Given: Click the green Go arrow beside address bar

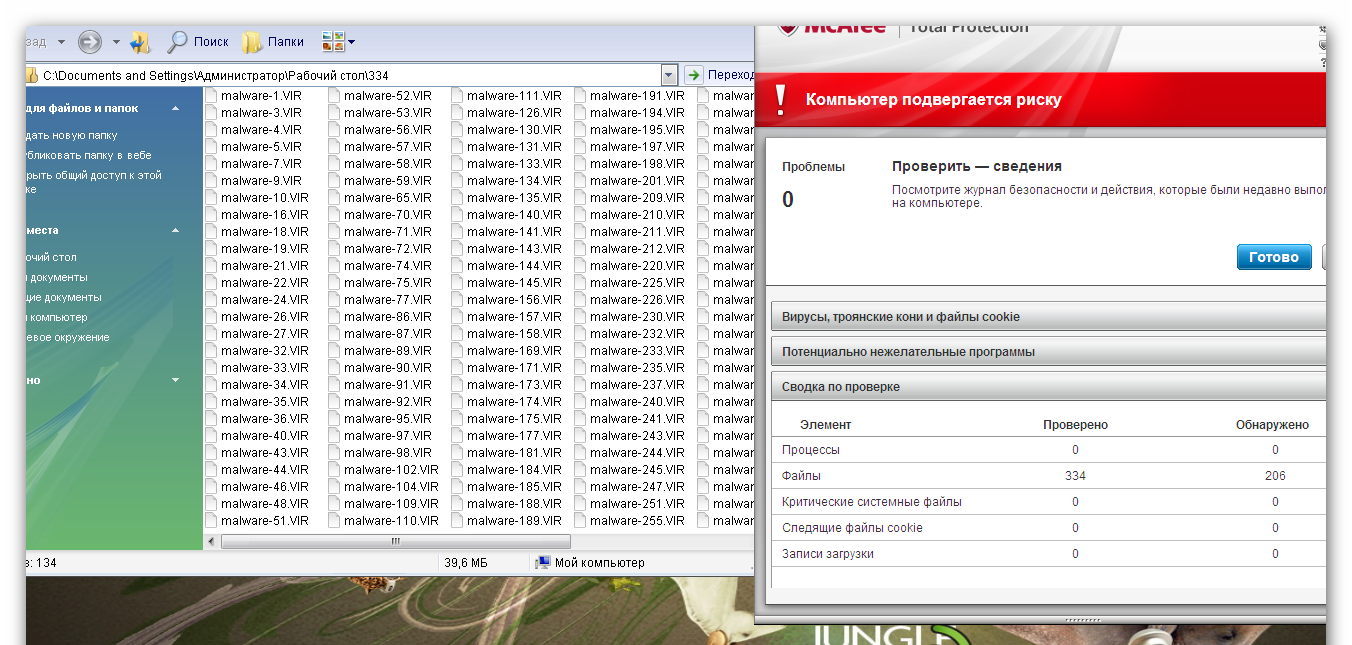Looking at the screenshot, I should [x=694, y=75].
